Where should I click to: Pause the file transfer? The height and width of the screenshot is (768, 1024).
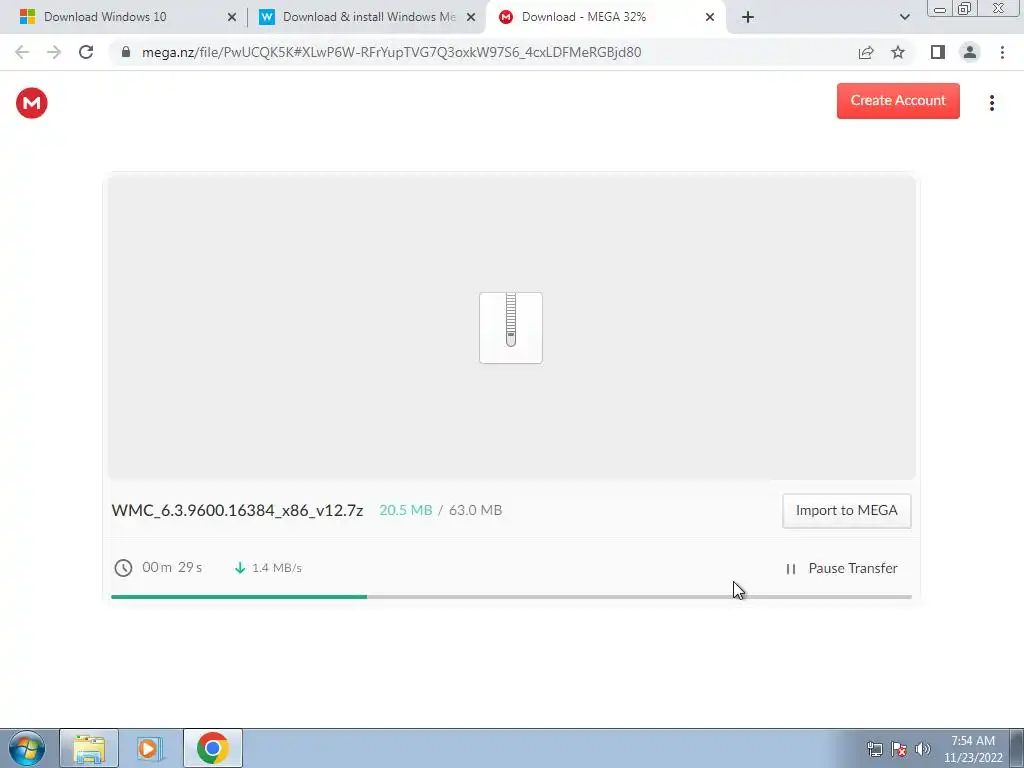coord(842,568)
